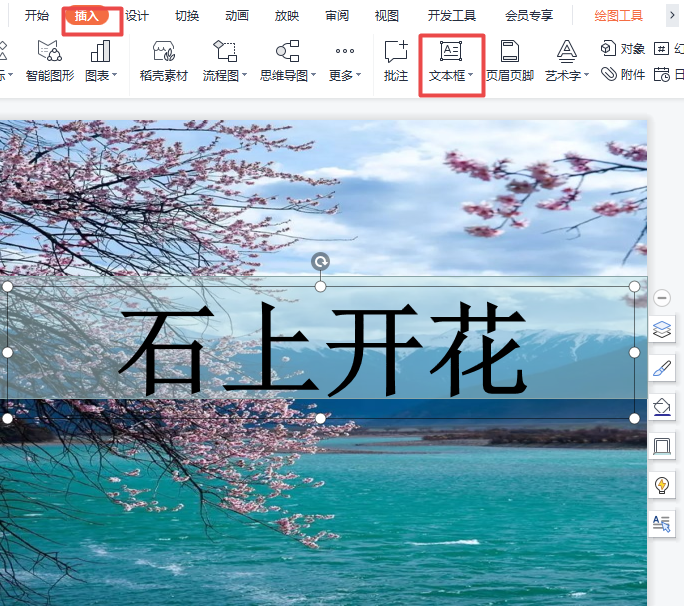
Task: Insert an 附件 attachment
Action: (622, 75)
